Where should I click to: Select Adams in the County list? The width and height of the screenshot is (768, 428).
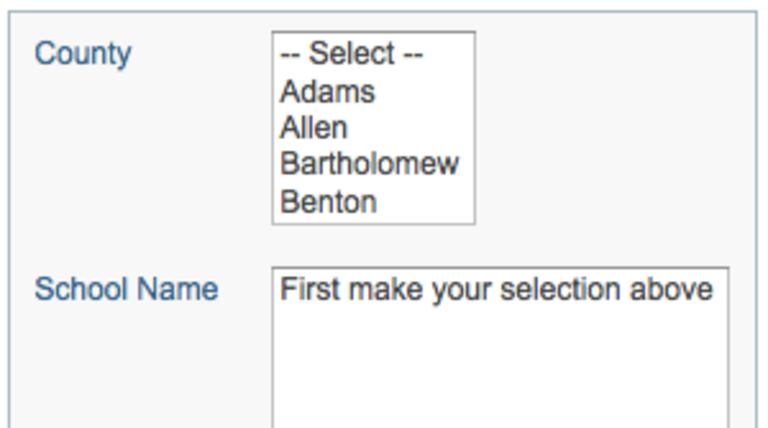(327, 92)
